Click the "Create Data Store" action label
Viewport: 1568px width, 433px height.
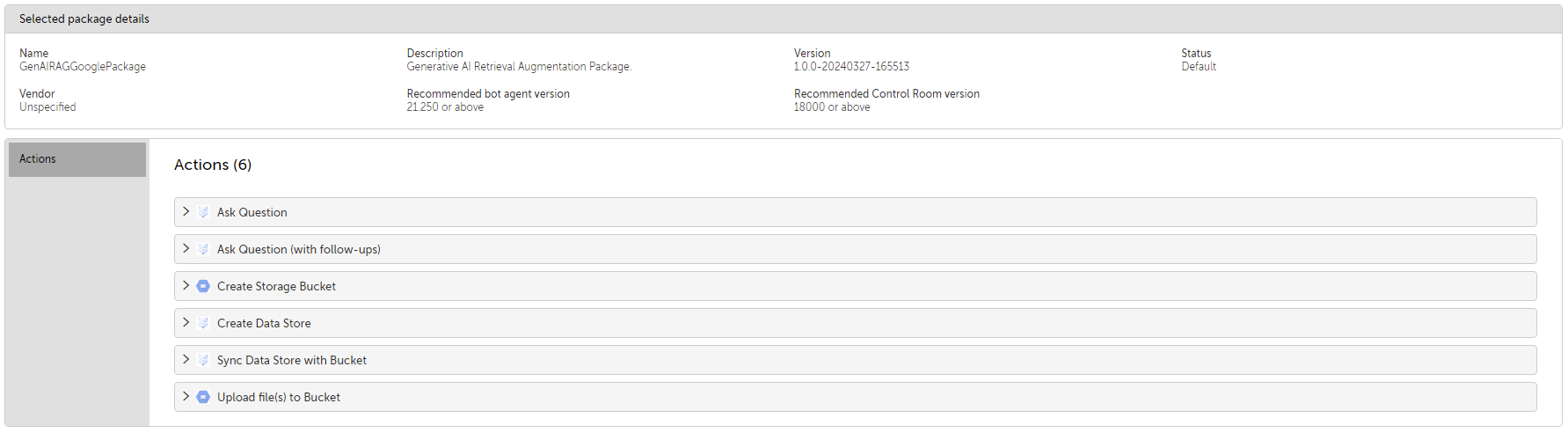264,323
